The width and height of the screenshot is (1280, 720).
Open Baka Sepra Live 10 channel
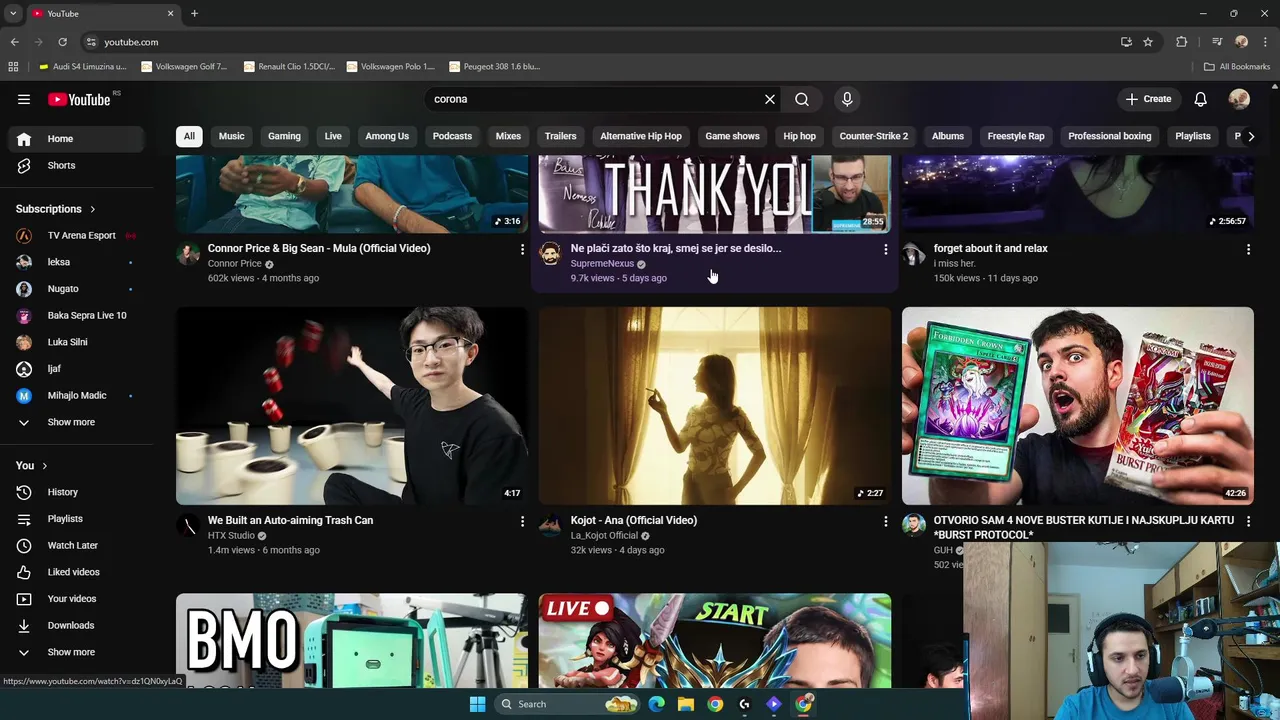(x=77, y=315)
